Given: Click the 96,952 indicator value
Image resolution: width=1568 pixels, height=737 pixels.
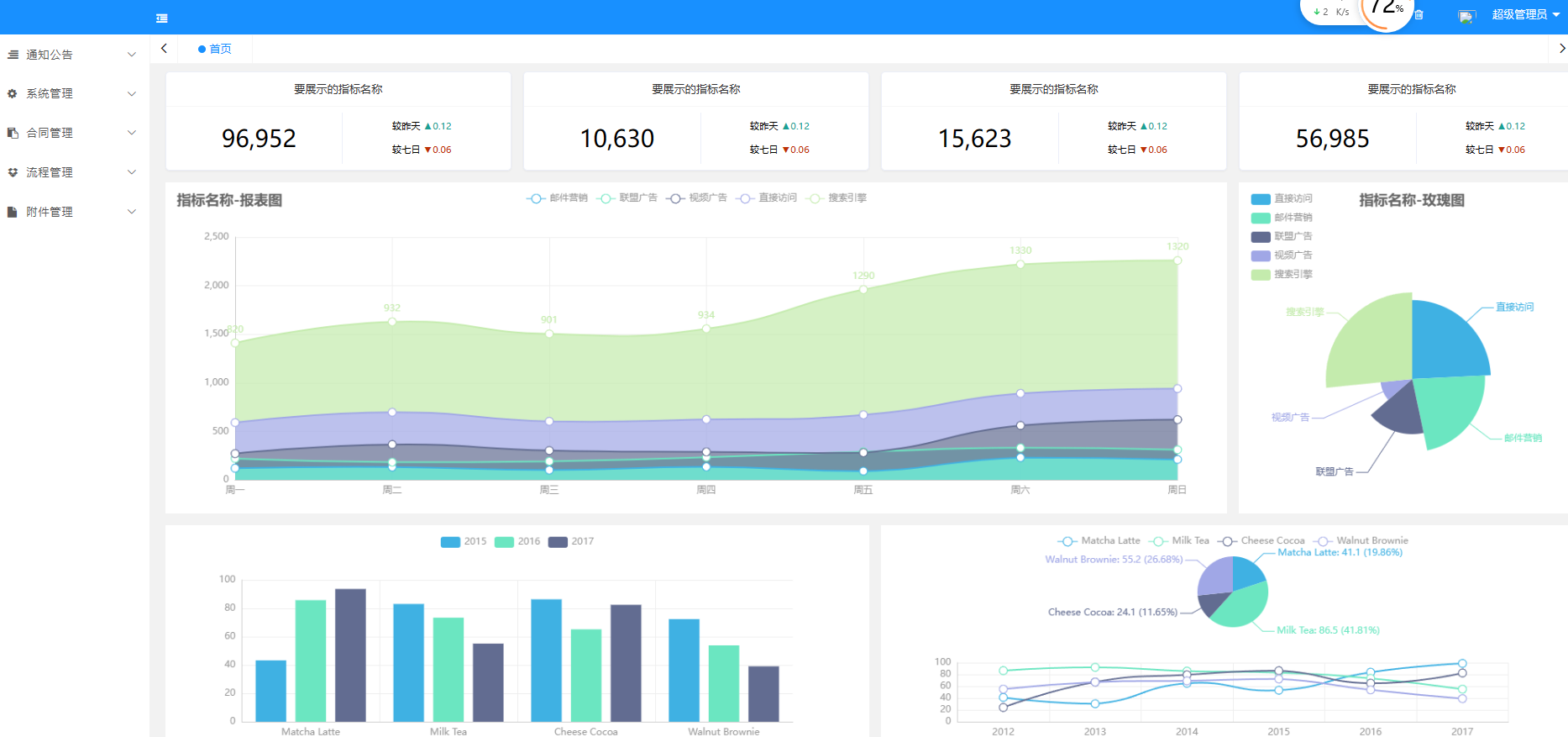Looking at the screenshot, I should pos(259,139).
